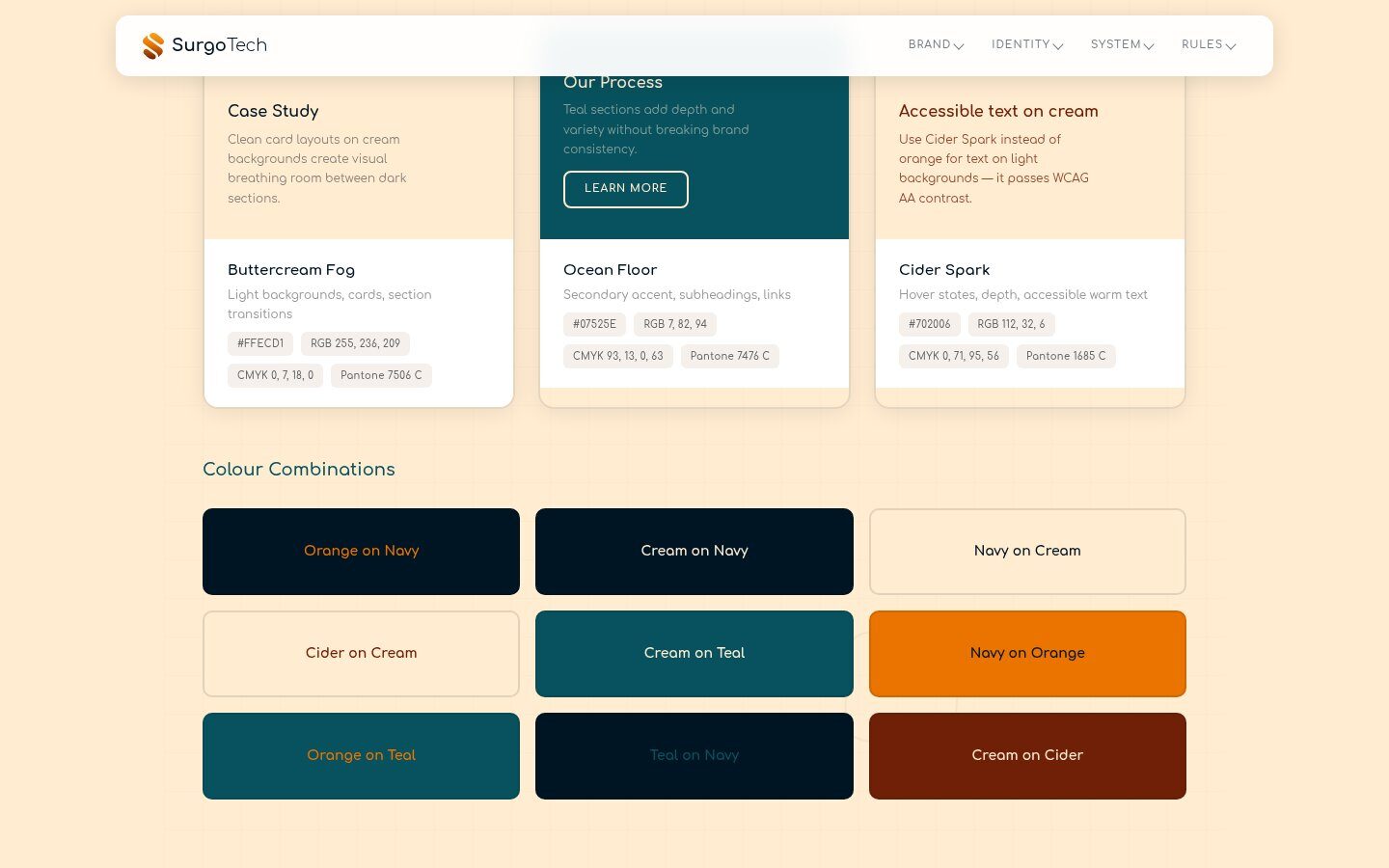The width and height of the screenshot is (1389, 868).
Task: Expand the RULES navigation menu
Action: (1209, 45)
